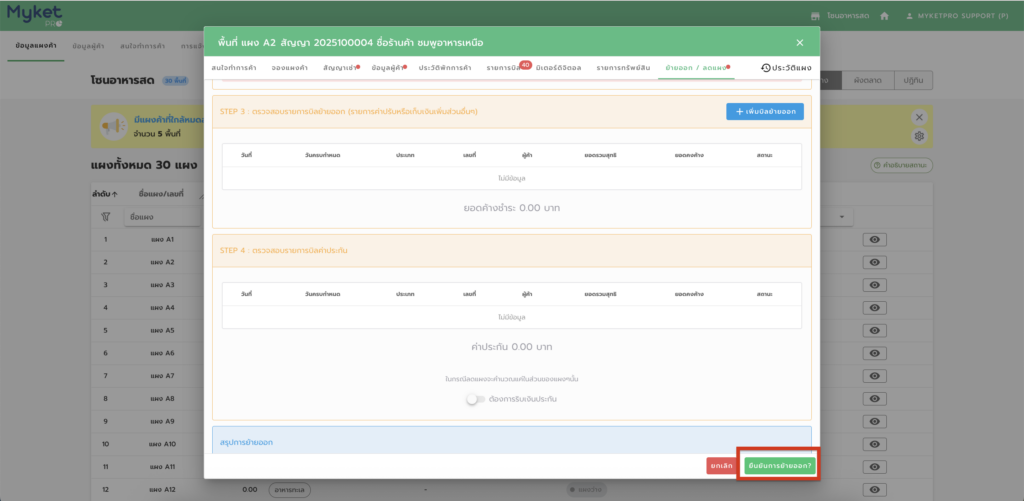
Task: Dismiss the yellow banner with X icon
Action: click(x=919, y=117)
